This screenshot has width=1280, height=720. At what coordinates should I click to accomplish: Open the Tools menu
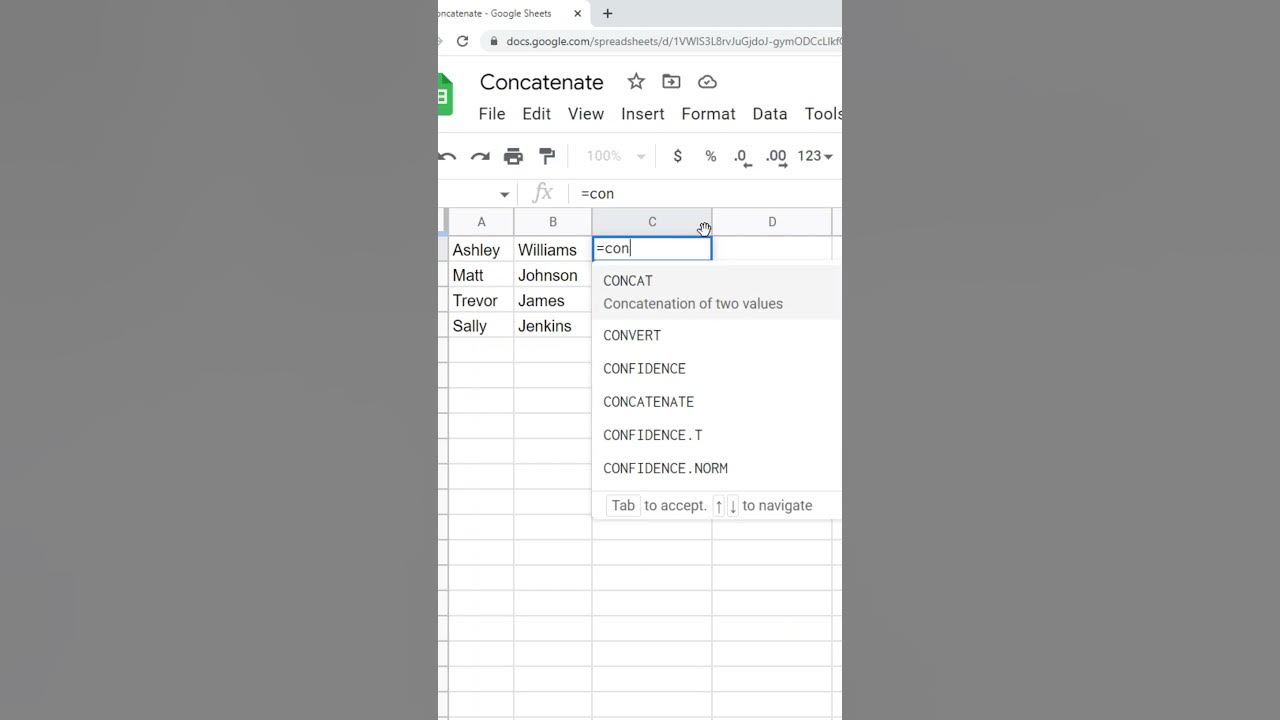click(823, 114)
